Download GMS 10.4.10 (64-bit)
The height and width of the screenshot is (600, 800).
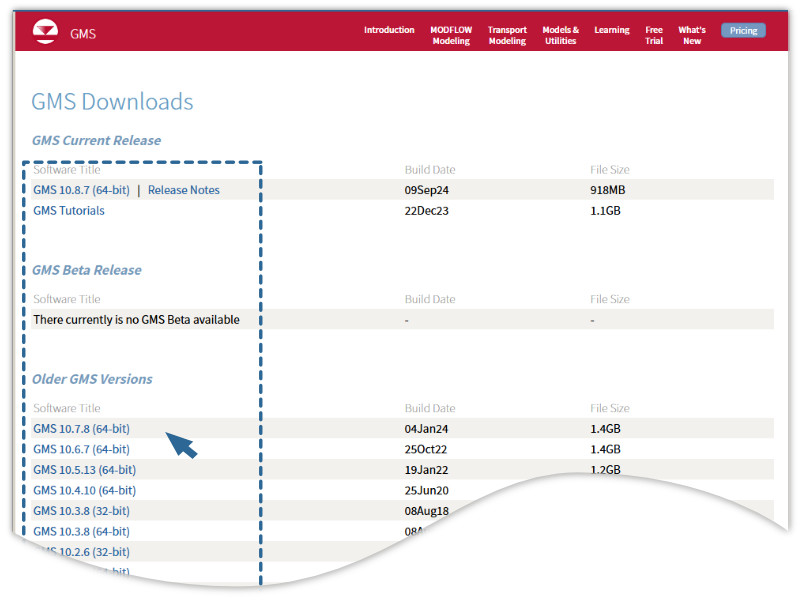(85, 490)
